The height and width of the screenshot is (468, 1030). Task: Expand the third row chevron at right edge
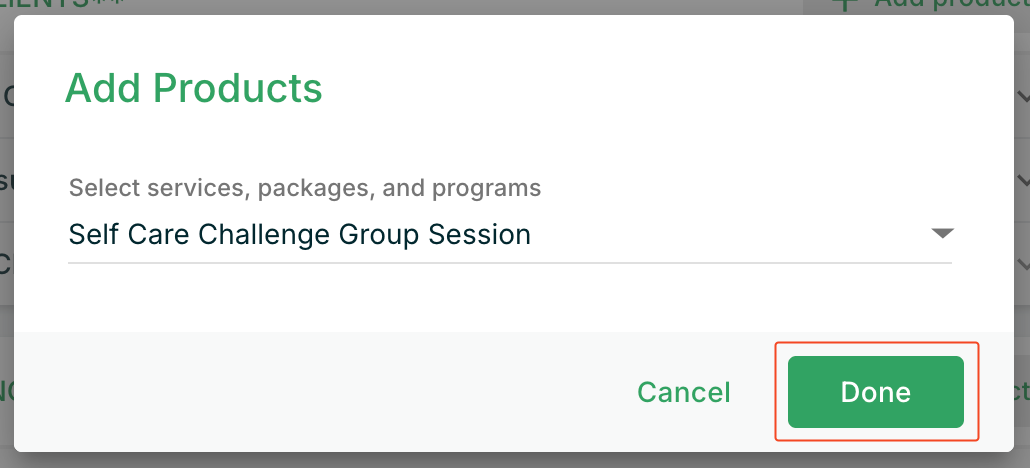(1022, 263)
